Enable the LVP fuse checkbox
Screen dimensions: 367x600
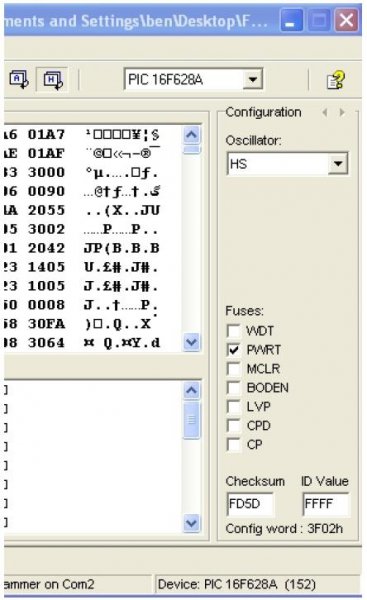click(x=233, y=406)
